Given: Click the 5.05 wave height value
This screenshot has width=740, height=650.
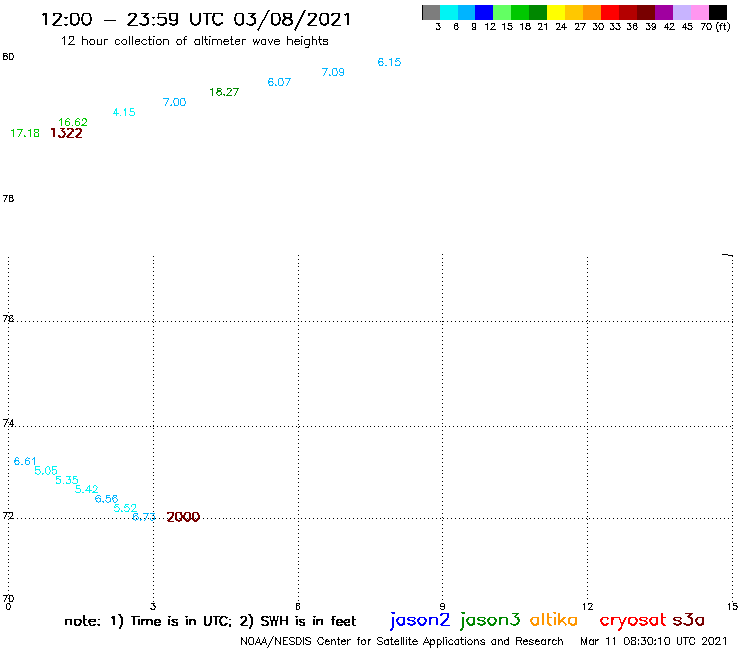Looking at the screenshot, I should click(x=46, y=470).
